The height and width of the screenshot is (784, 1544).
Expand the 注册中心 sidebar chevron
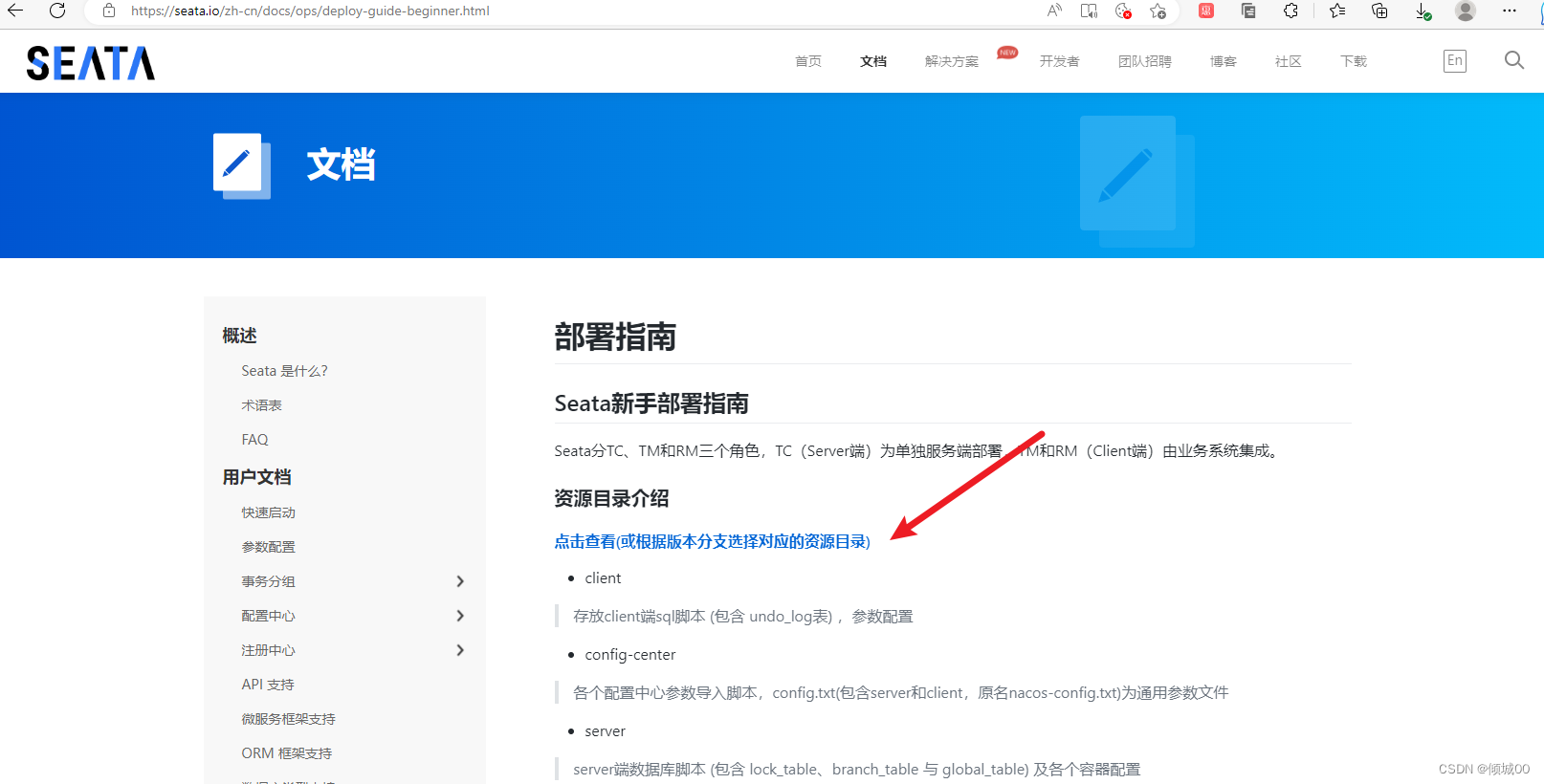click(460, 650)
